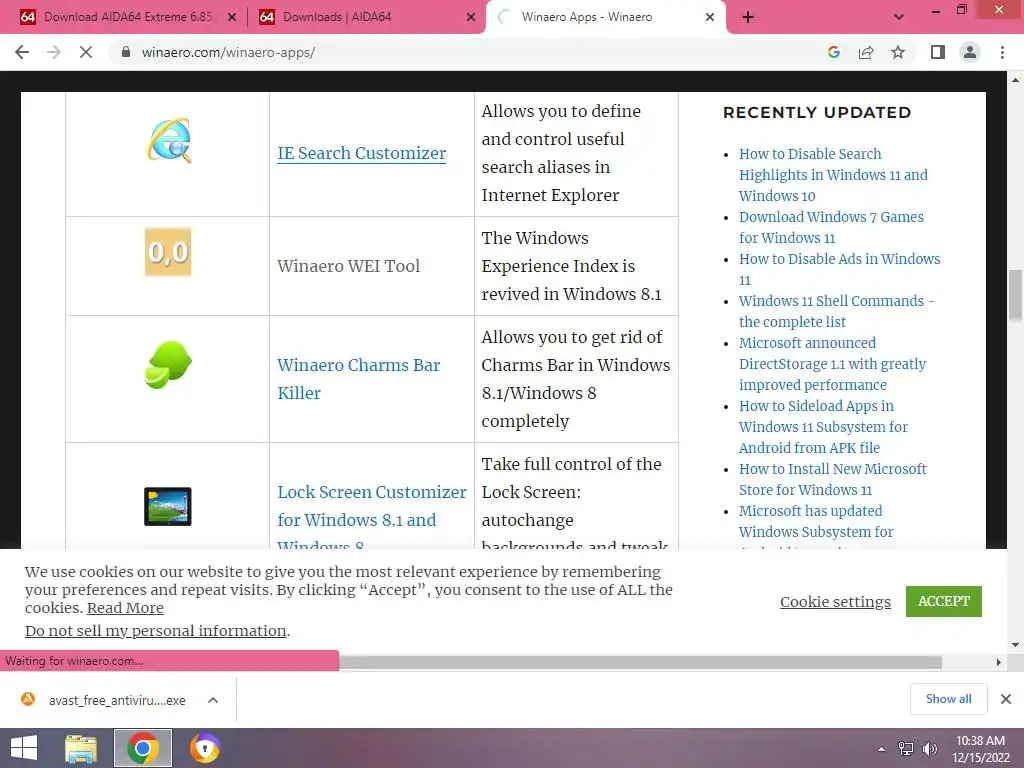This screenshot has height=768, width=1024.
Task: Click the horizontal scrollbar at the page bottom
Action: click(x=640, y=662)
